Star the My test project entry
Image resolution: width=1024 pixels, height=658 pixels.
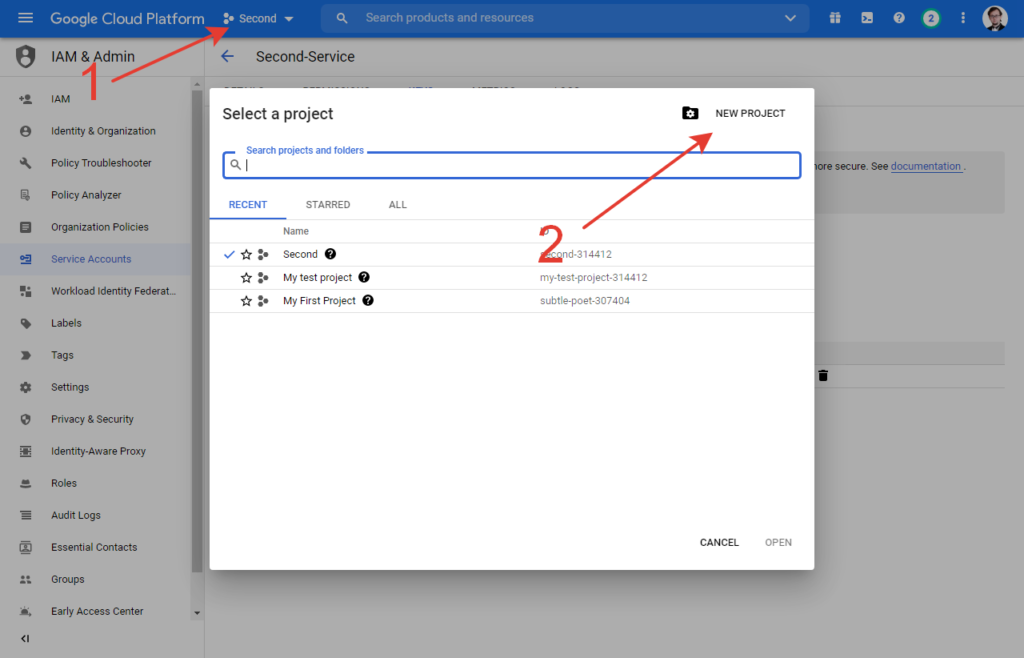coord(246,278)
